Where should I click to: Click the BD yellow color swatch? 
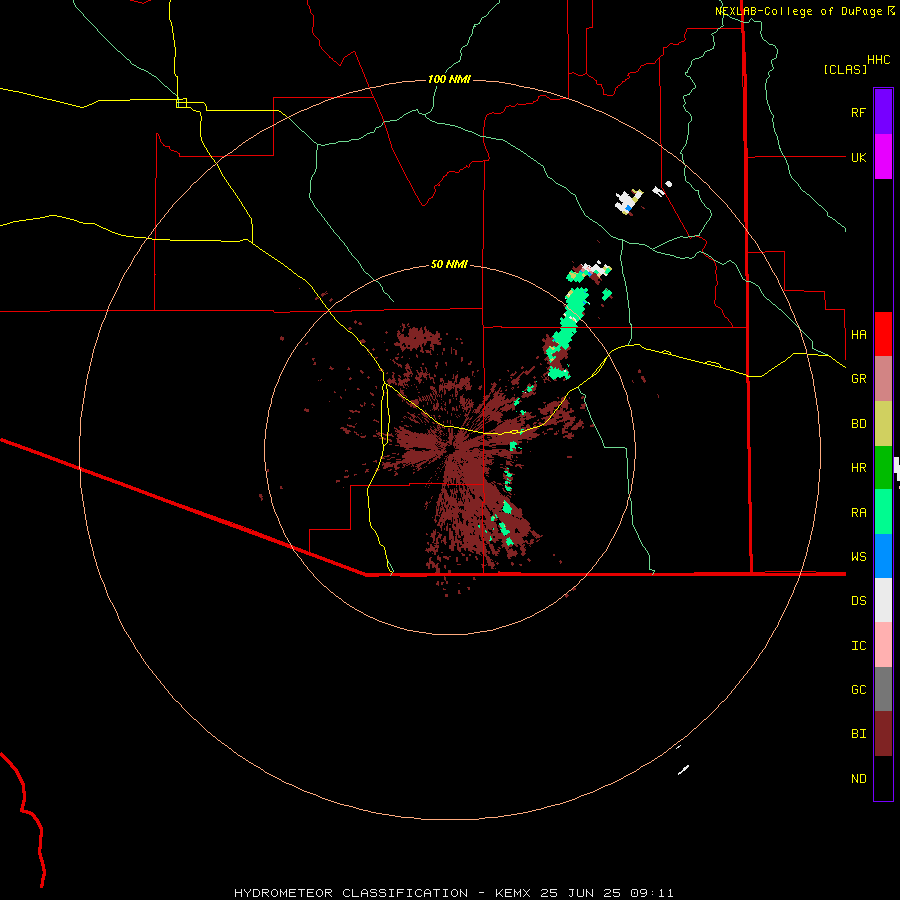883,424
